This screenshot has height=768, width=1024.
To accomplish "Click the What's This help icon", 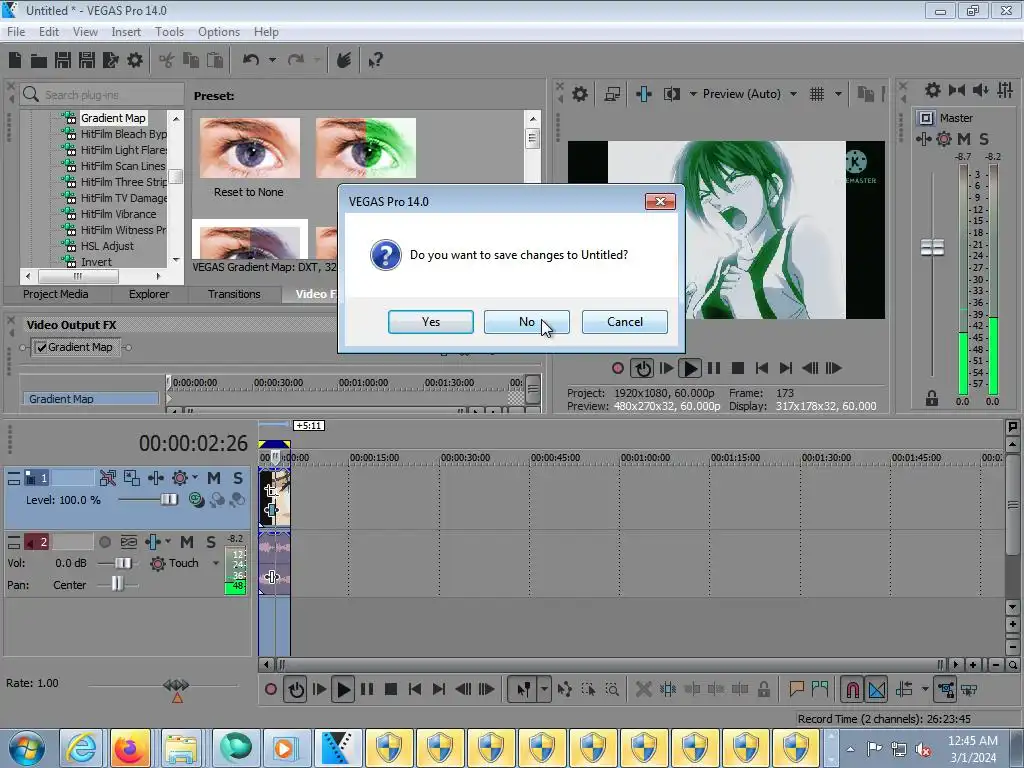I will pos(375,60).
